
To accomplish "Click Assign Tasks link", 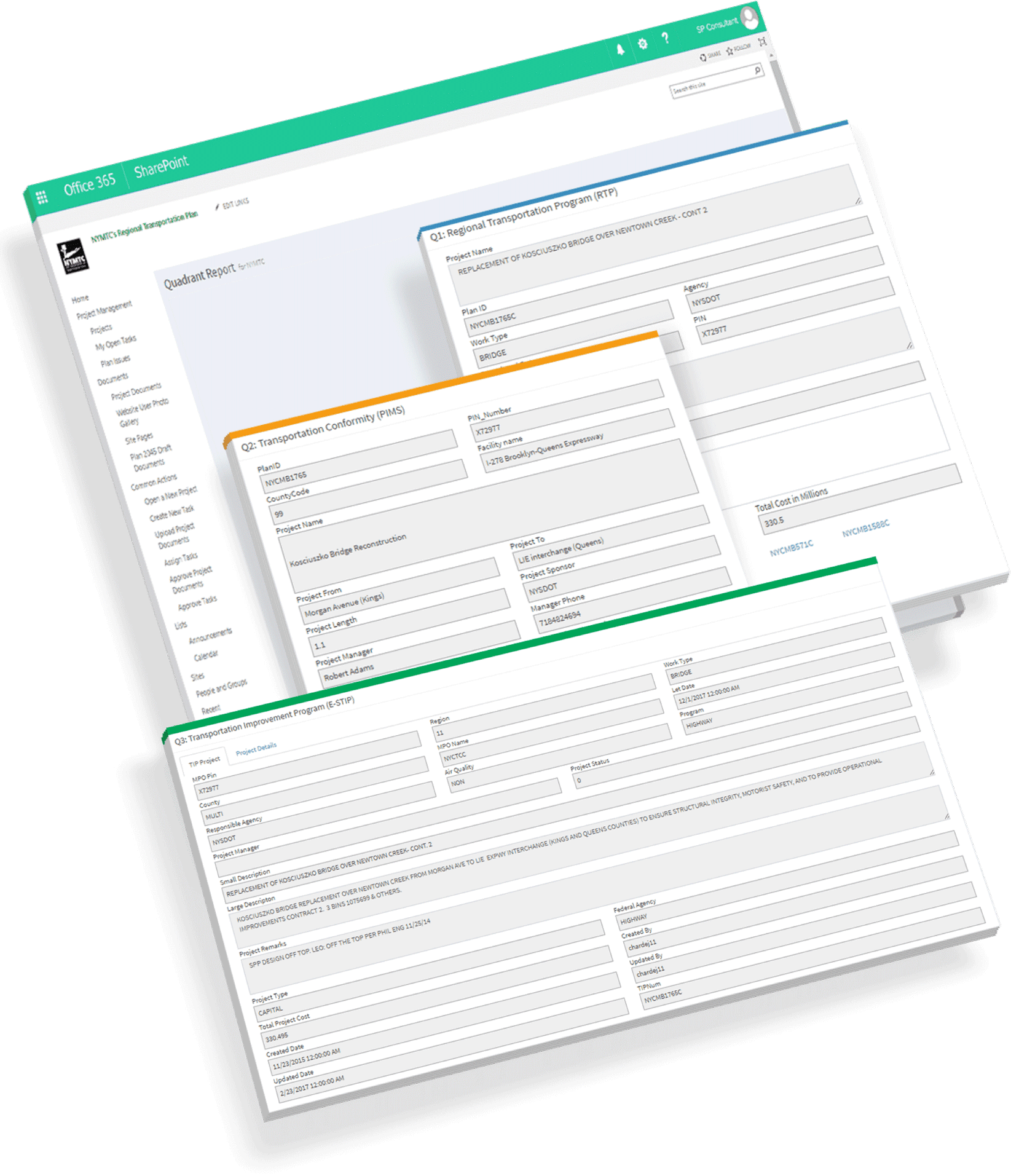I will (x=181, y=558).
